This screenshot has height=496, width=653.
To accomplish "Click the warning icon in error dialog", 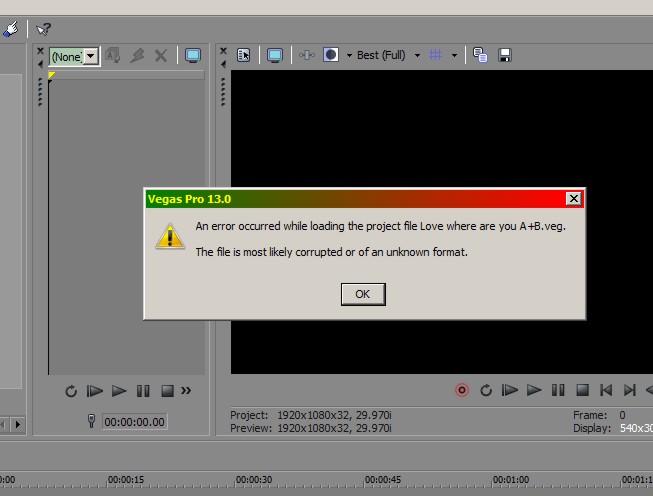I will [170, 237].
